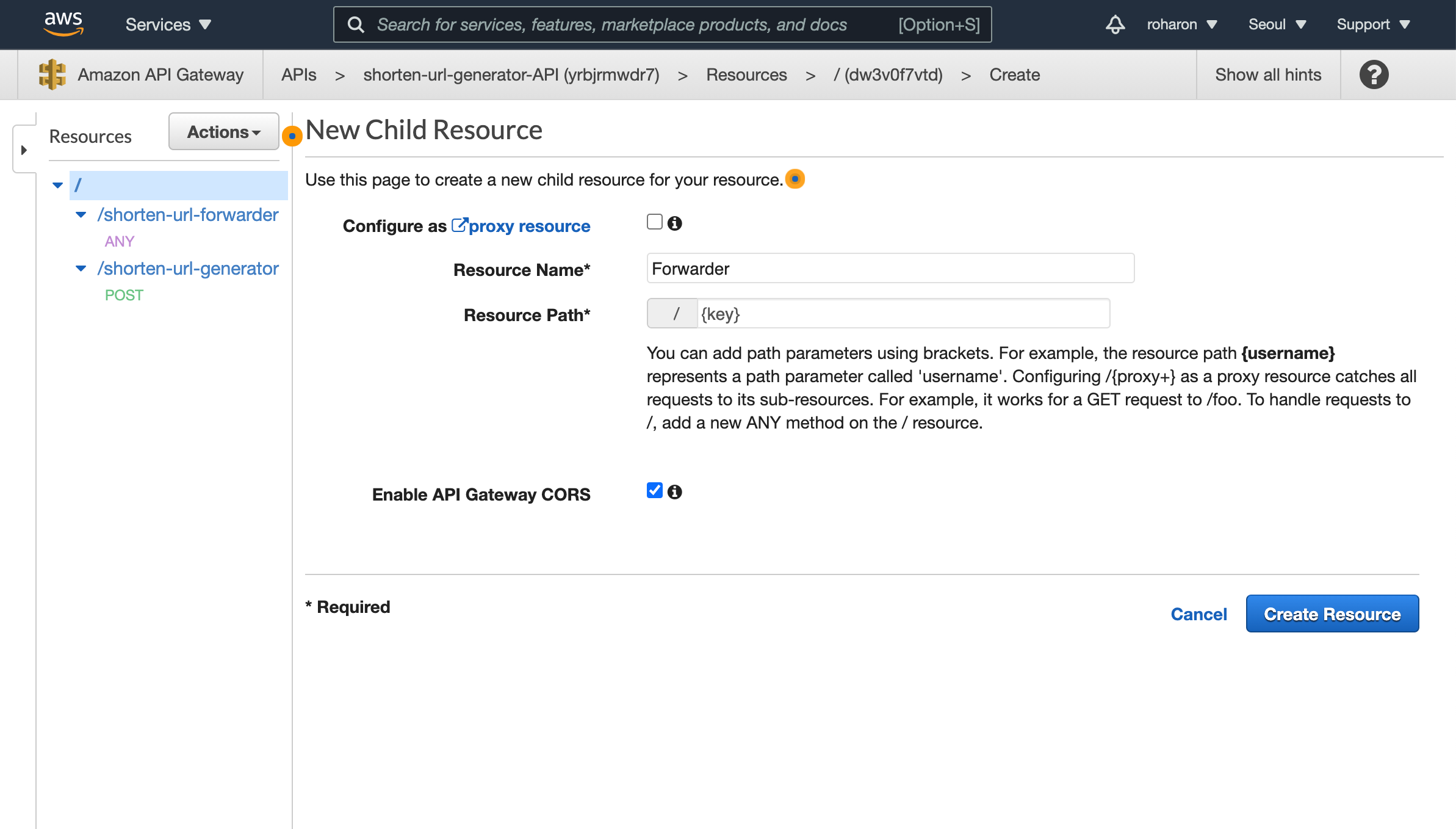The height and width of the screenshot is (829, 1456).
Task: Expand the collapsed left side panel arrow
Action: (24, 150)
